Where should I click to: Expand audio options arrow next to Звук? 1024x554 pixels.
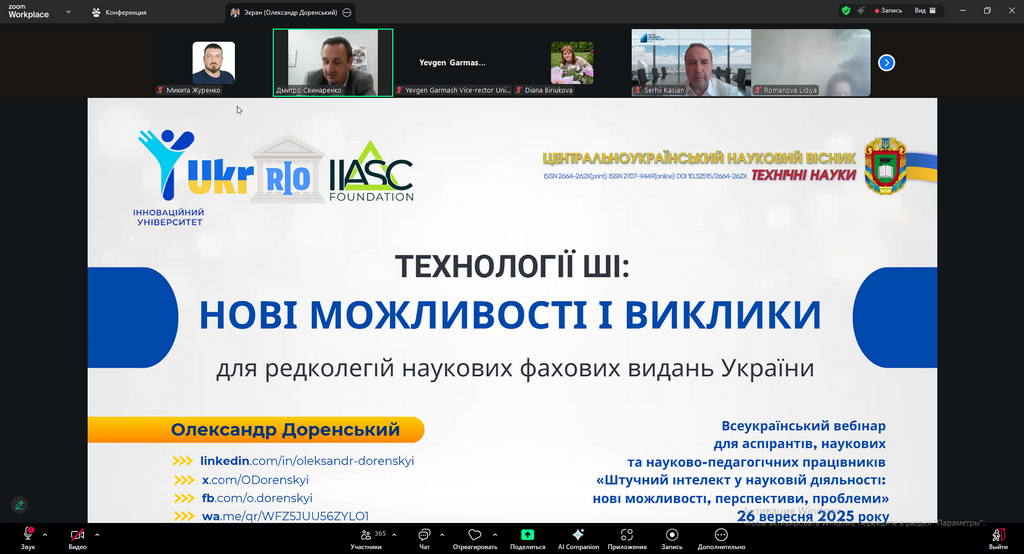48,533
